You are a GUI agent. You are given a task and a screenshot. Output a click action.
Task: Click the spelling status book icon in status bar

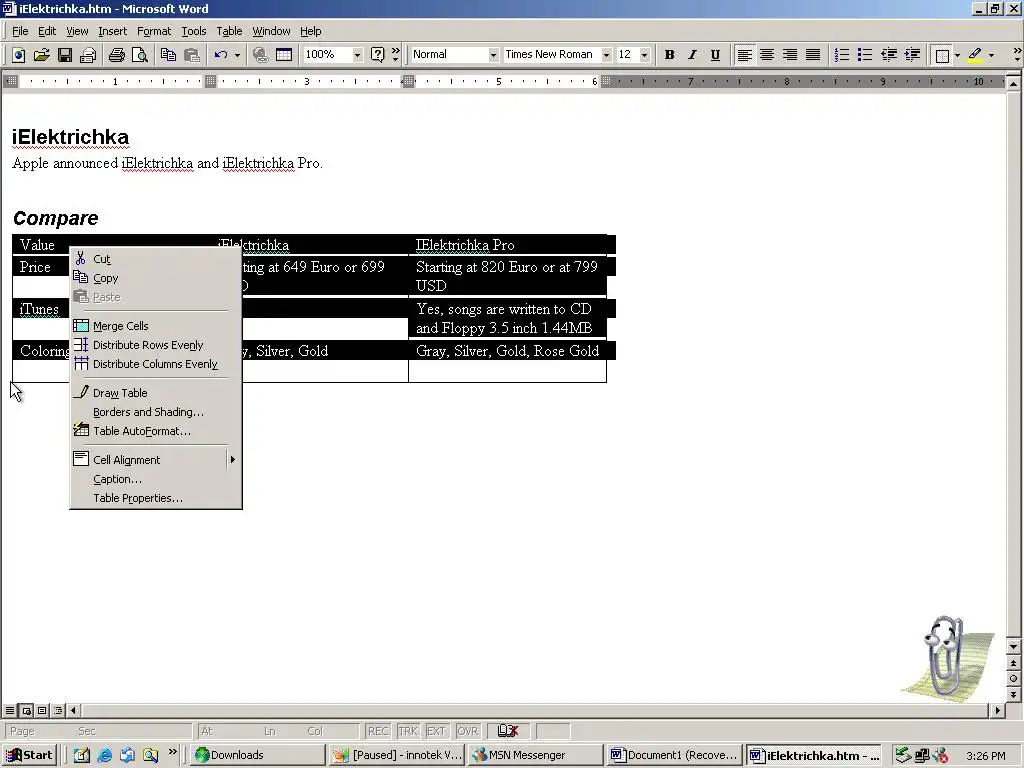508,731
